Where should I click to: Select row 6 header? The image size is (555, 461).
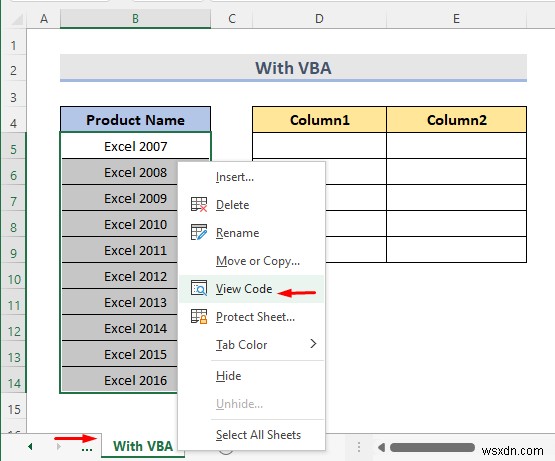[13, 172]
